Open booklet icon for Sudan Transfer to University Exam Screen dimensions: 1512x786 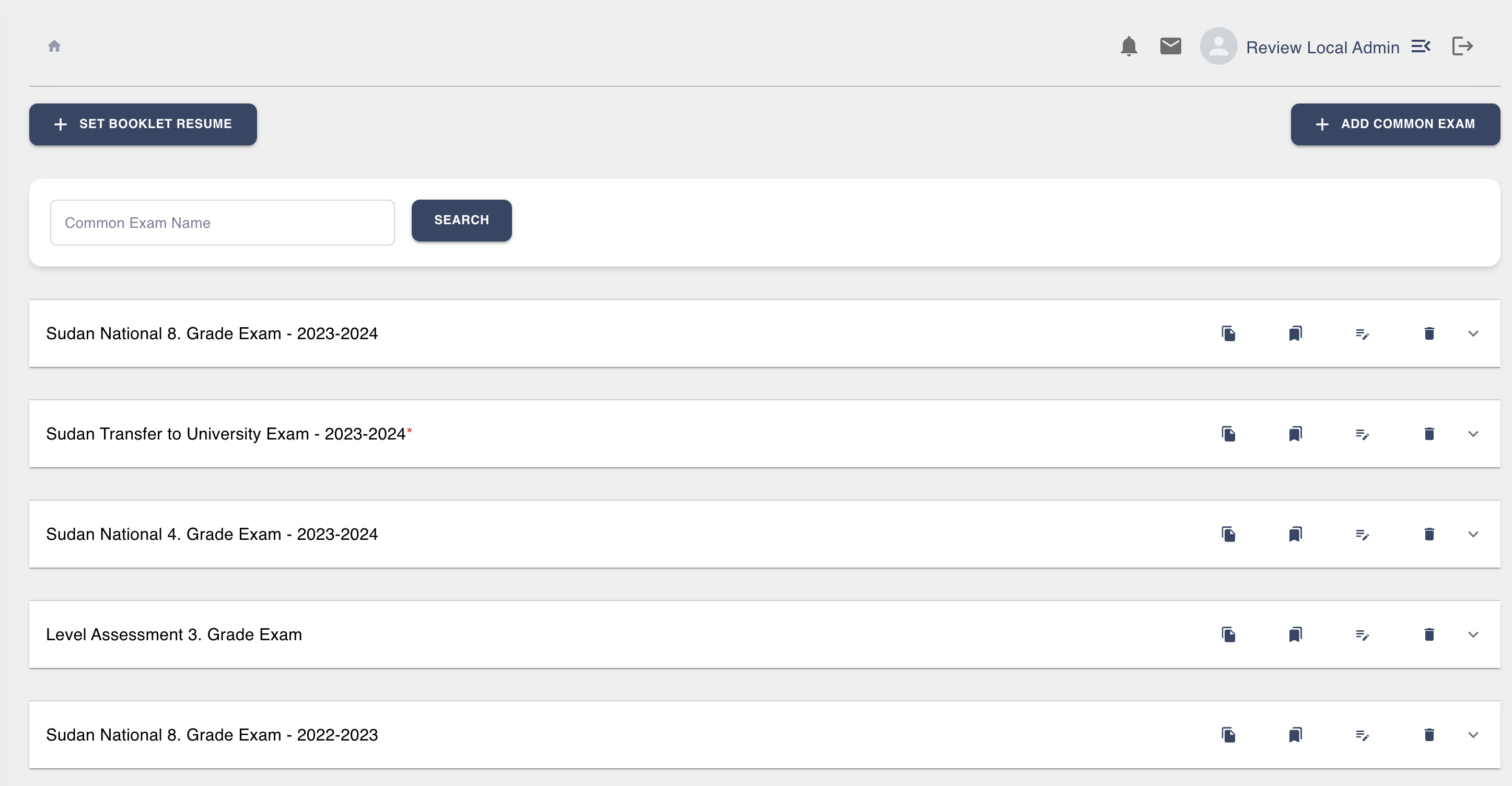pyautogui.click(x=1295, y=434)
